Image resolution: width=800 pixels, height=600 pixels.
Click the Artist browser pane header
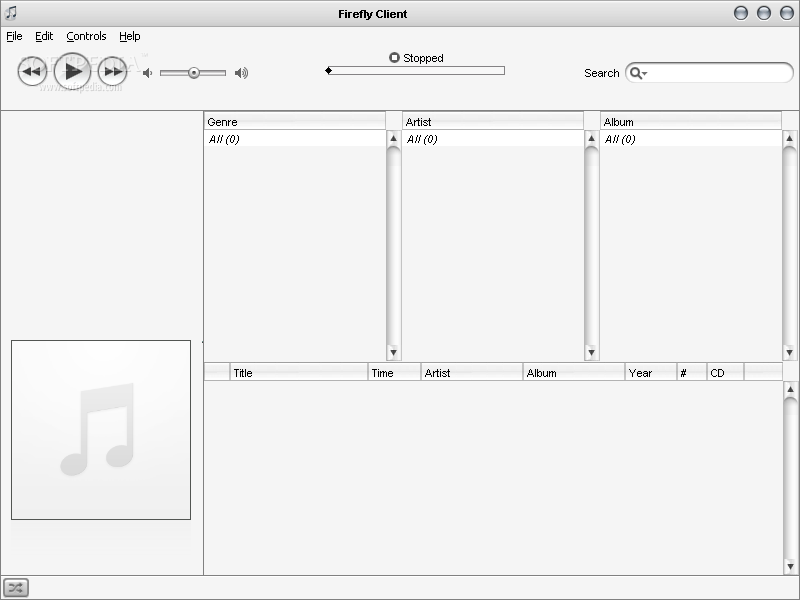click(493, 121)
